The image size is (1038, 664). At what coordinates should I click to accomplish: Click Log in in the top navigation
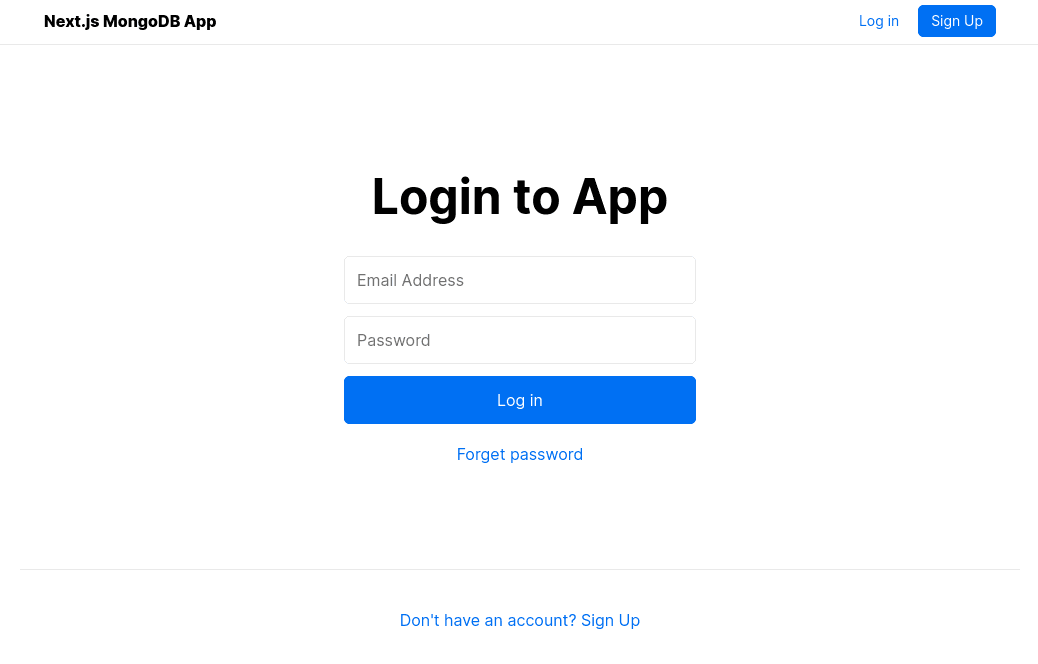[x=878, y=21]
